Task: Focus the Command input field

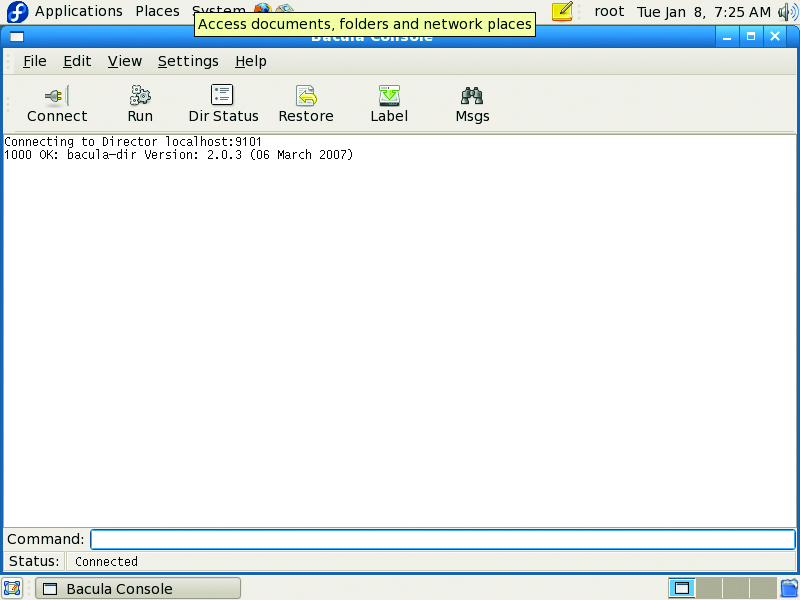Action: [442, 540]
